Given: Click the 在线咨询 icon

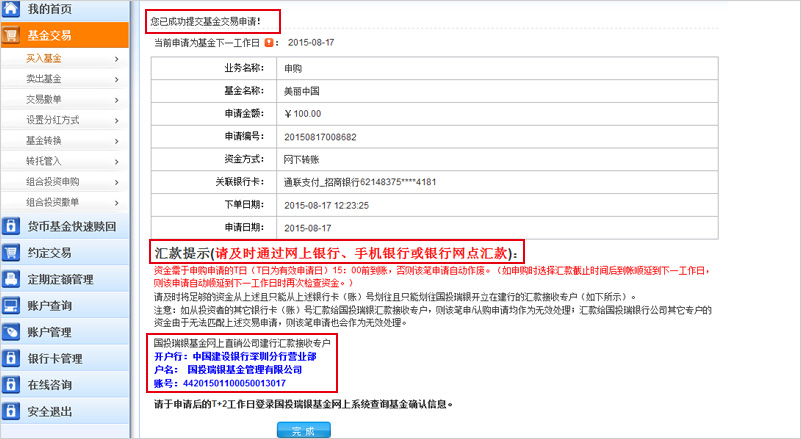Looking at the screenshot, I should [12, 384].
